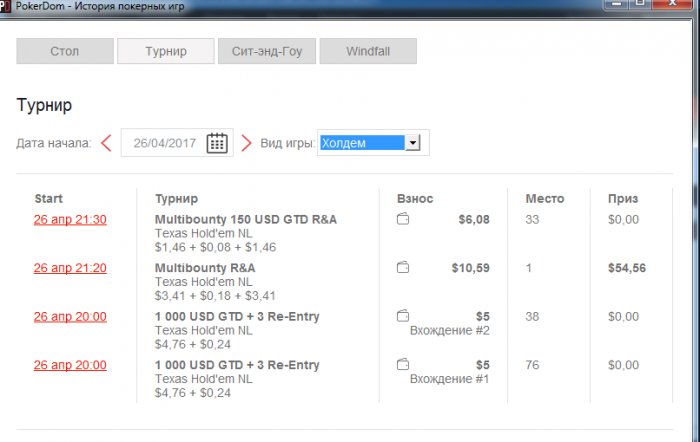Switch to the Сит-энд-Гоу tab
Image resolution: width=700 pixels, height=442 pixels.
click(x=267, y=51)
